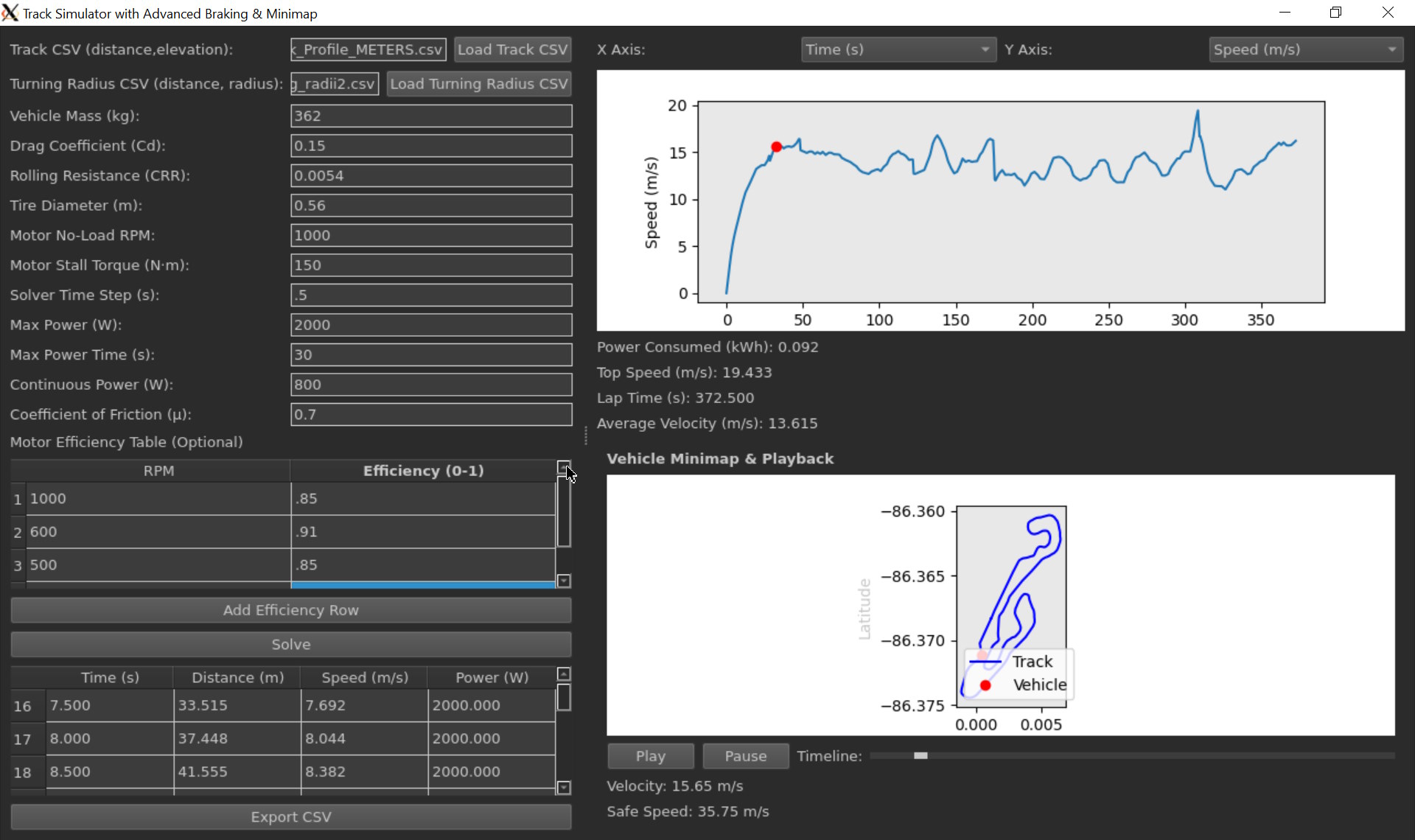Pause the vehicle playback
The height and width of the screenshot is (840, 1415).
coord(745,756)
